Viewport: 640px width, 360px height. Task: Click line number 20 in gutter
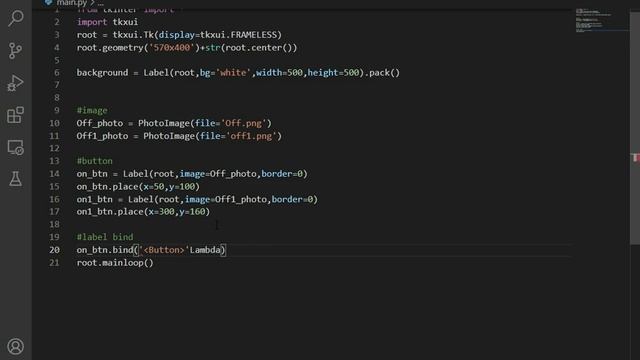pos(54,250)
